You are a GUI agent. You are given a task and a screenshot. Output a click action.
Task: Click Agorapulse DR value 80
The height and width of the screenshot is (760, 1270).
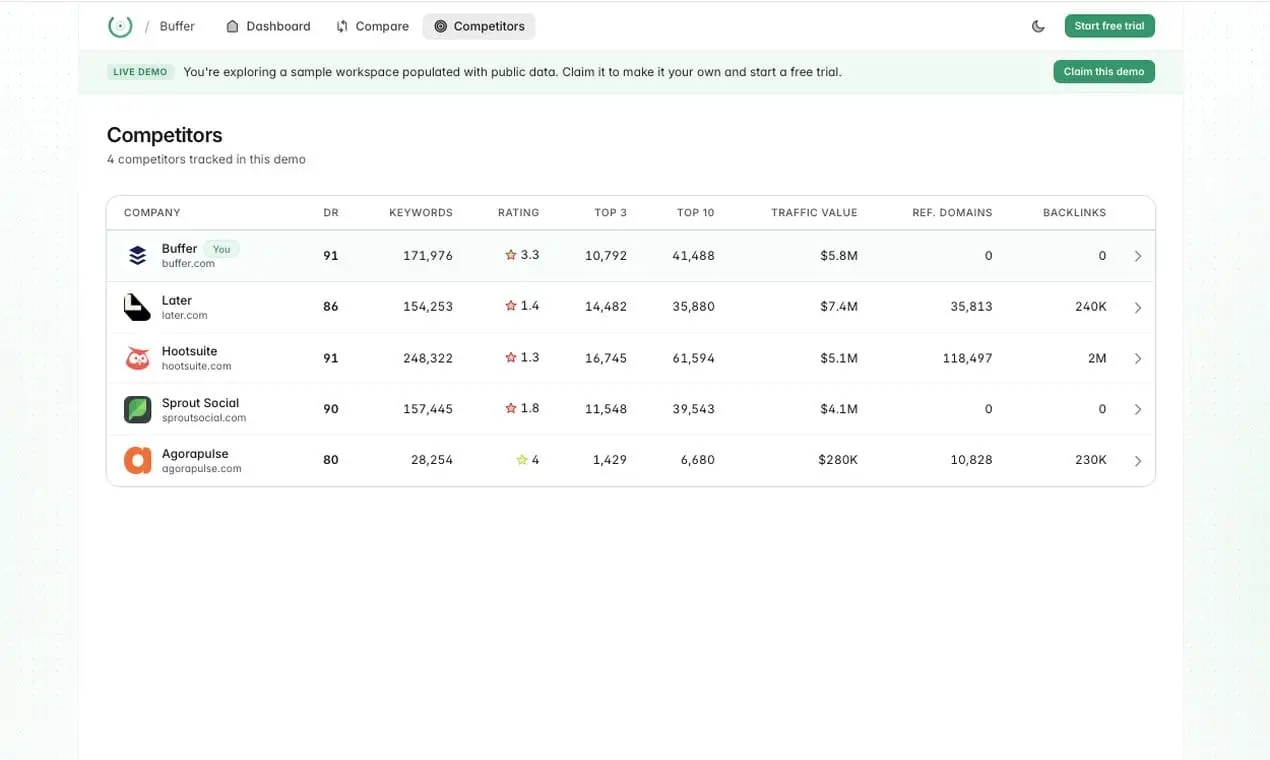331,460
